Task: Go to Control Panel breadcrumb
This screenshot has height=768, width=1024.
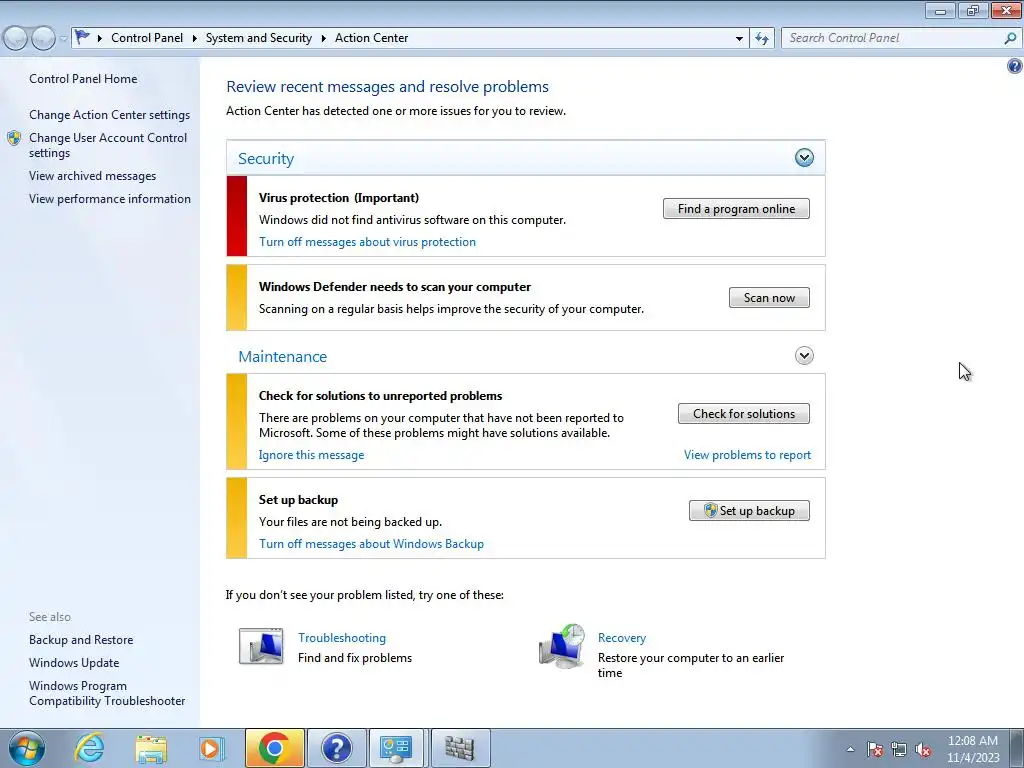Action: (x=147, y=38)
